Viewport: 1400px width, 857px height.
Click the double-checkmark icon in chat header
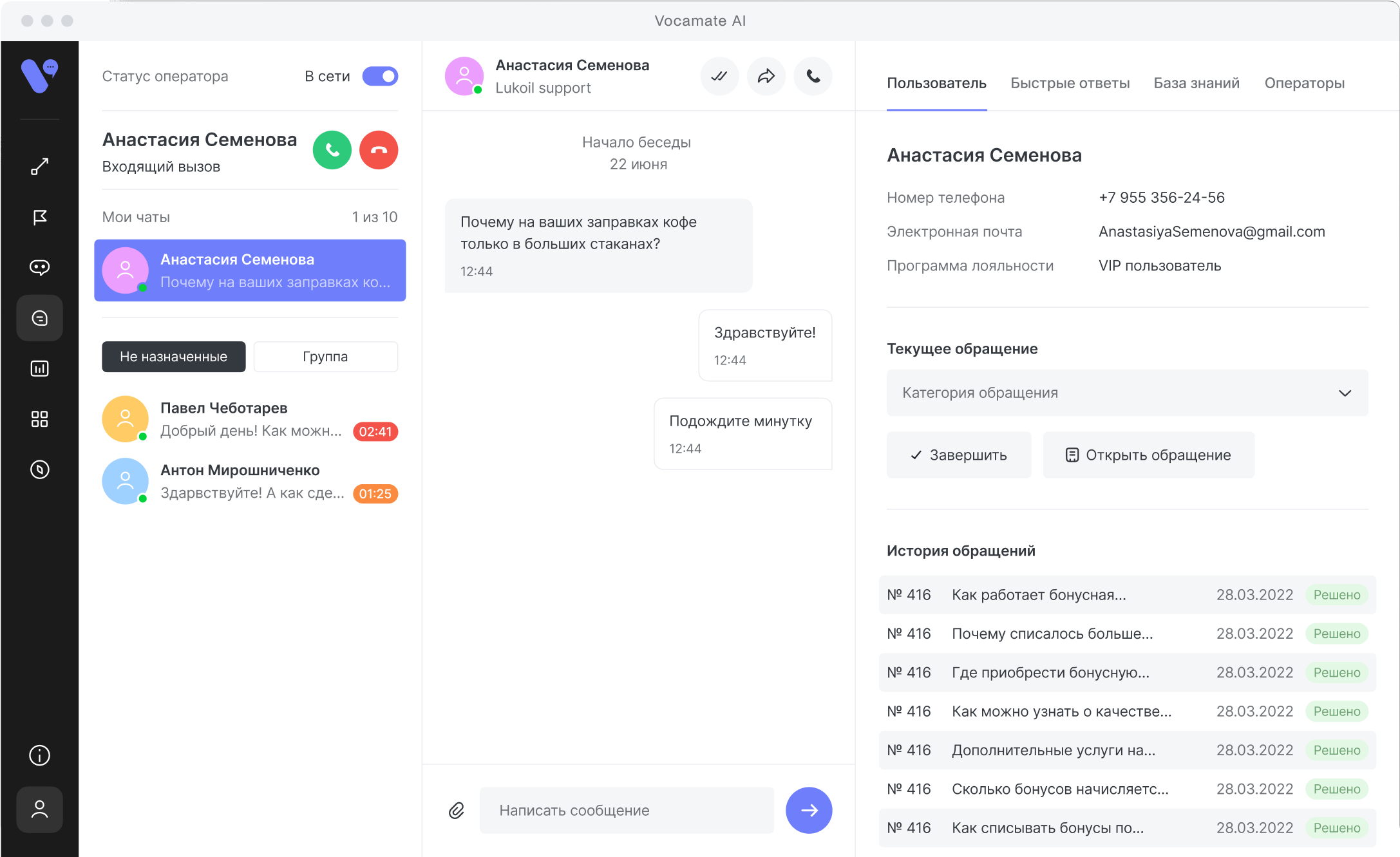[x=719, y=77]
